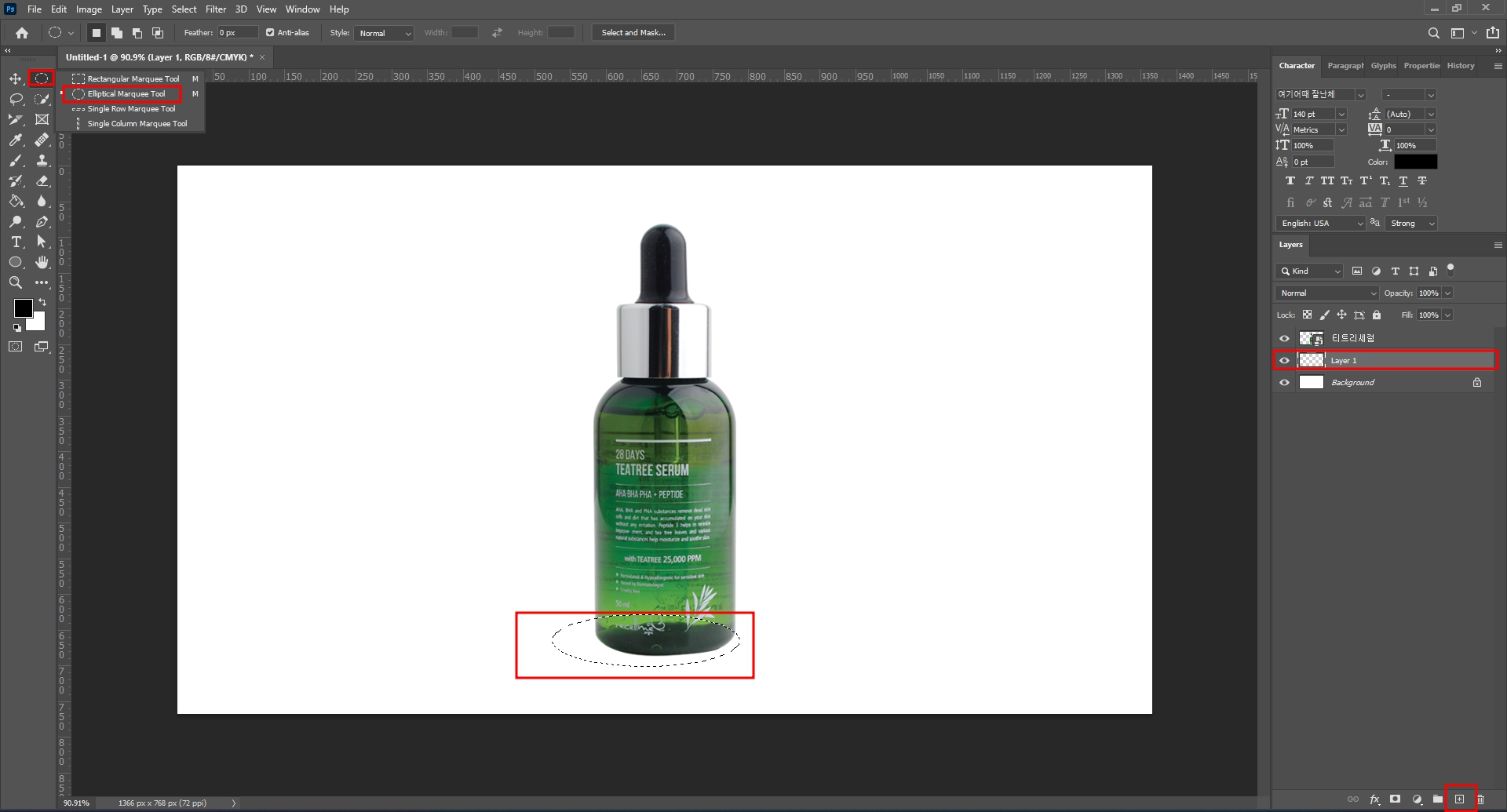
Task: Open the 140 pt font size dropdown
Action: (1341, 115)
